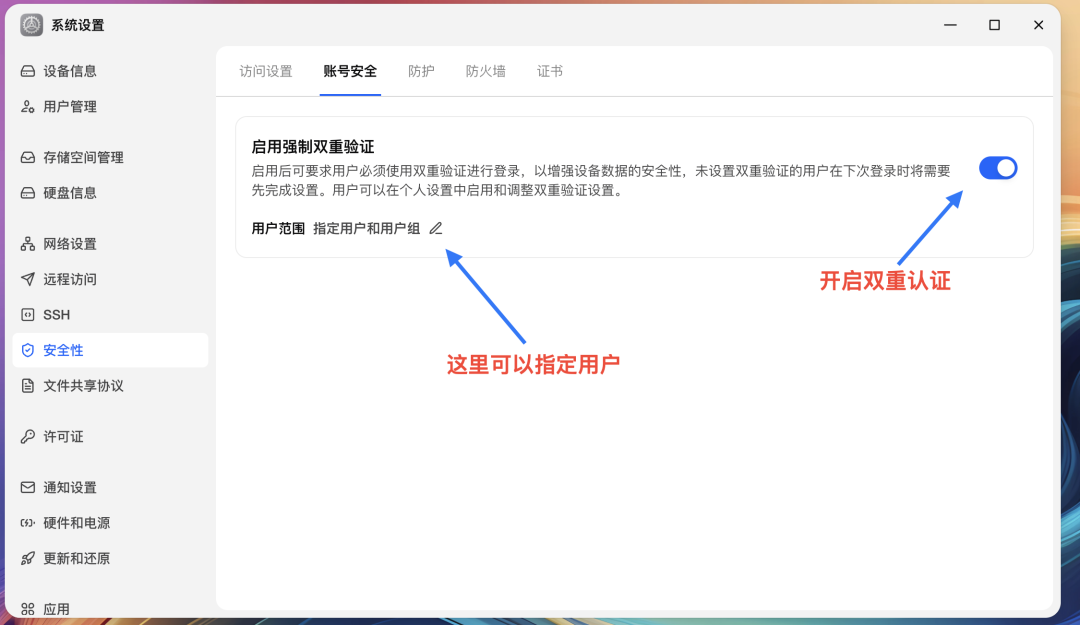Screen dimensions: 1080x625
Task: Open 通知设置 in sidebar
Action: point(110,488)
